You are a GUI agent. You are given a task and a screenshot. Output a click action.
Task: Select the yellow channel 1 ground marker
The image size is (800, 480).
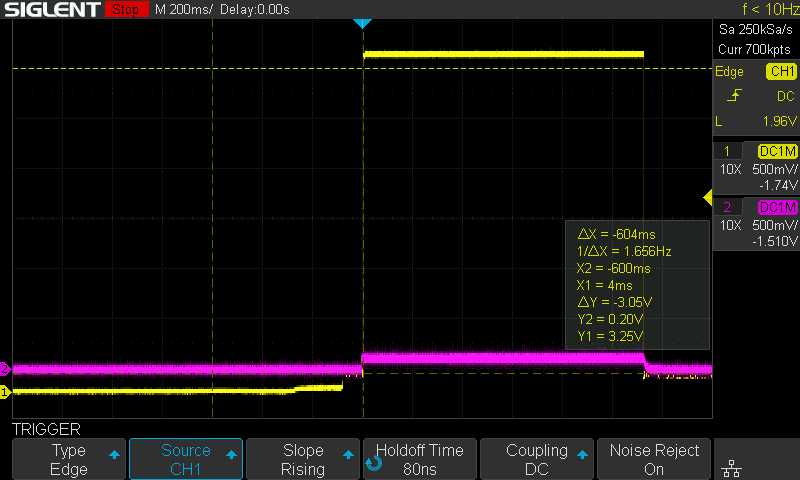(x=4, y=392)
